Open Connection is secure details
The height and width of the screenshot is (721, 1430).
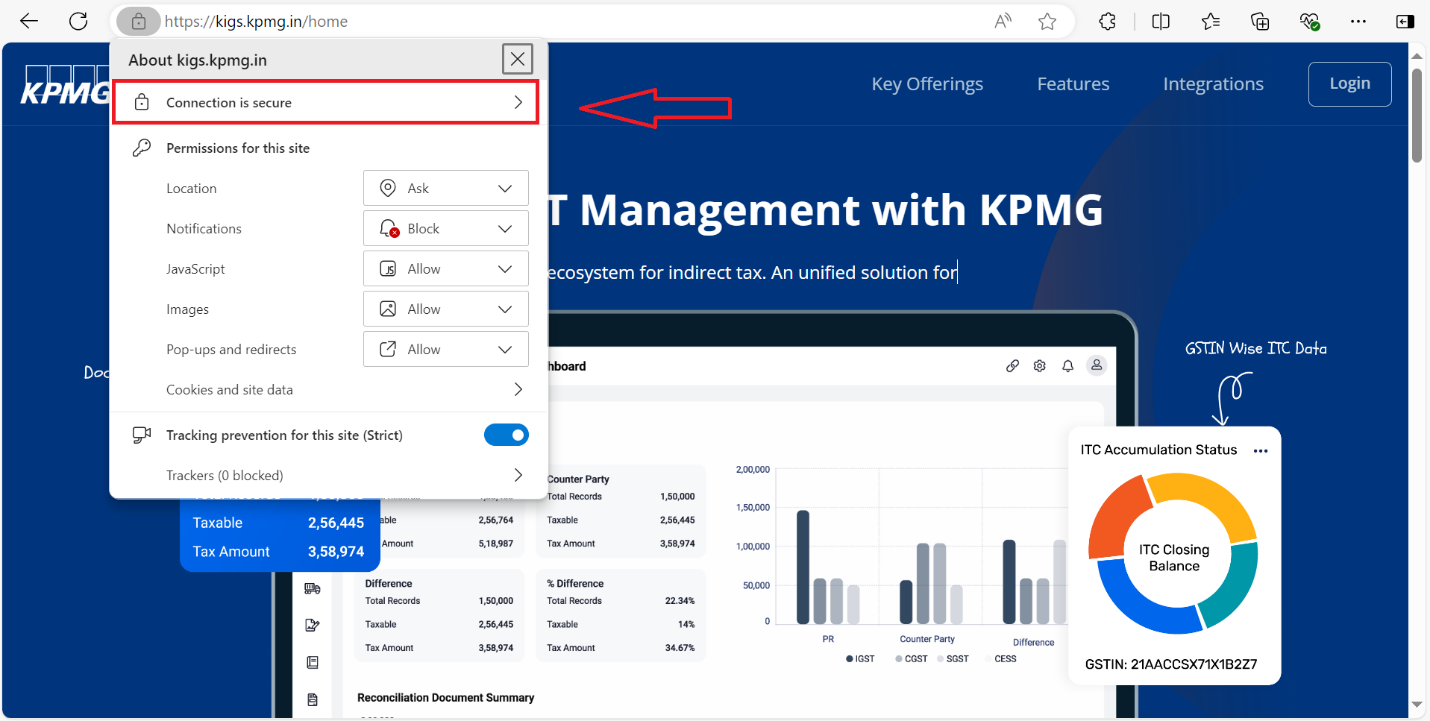[326, 103]
